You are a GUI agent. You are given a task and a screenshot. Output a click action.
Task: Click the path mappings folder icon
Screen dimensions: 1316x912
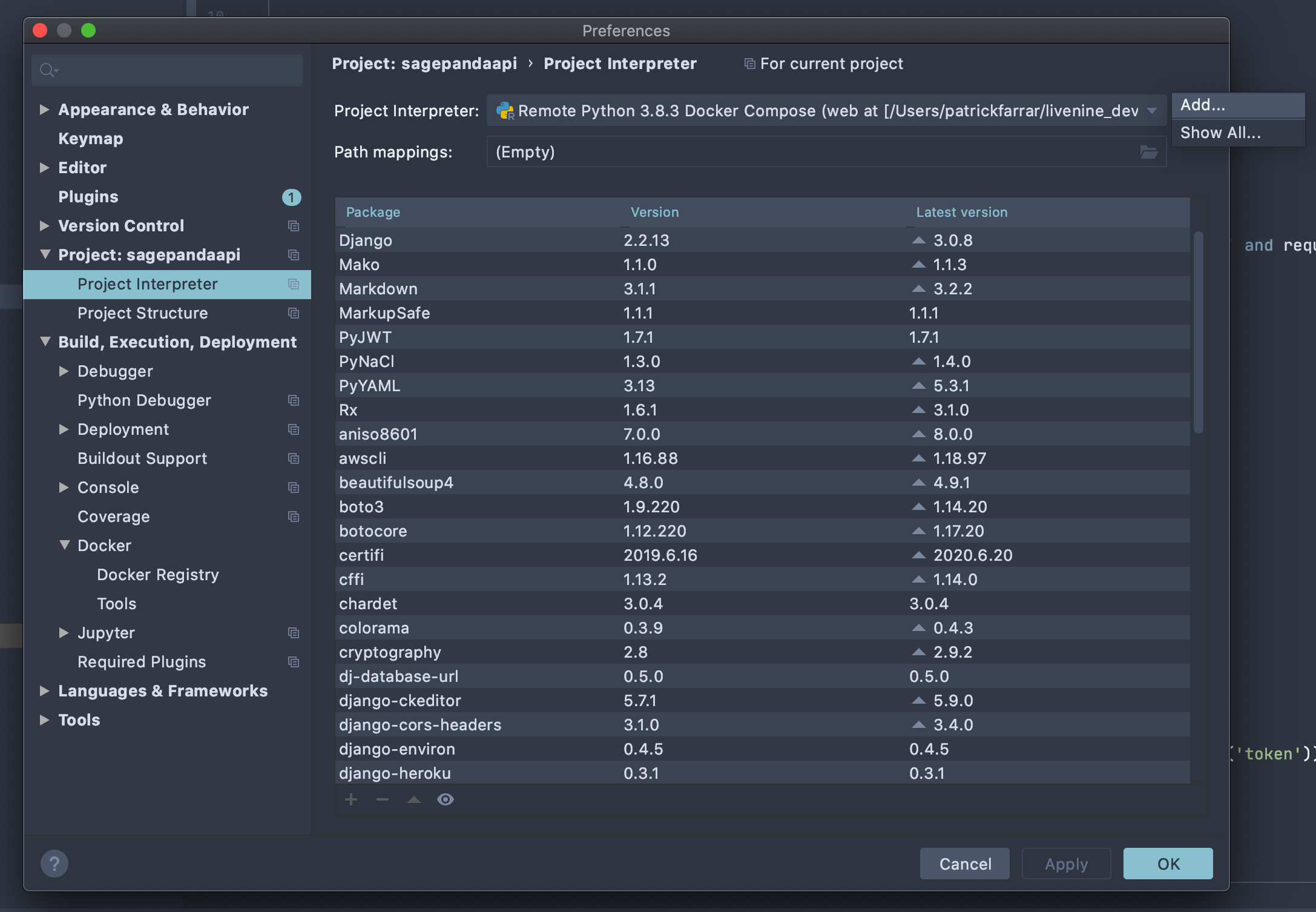[x=1149, y=152]
